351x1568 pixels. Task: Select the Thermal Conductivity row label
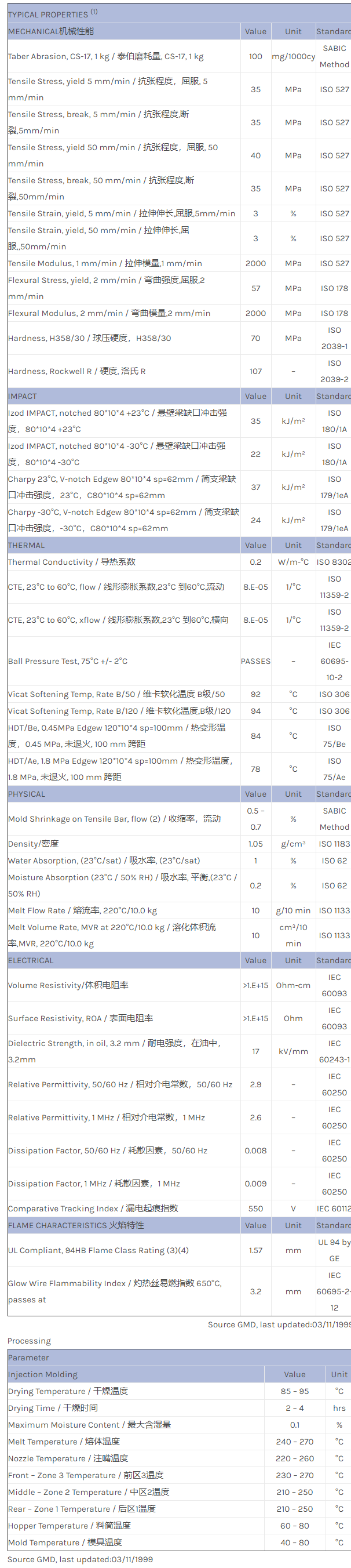(x=72, y=562)
